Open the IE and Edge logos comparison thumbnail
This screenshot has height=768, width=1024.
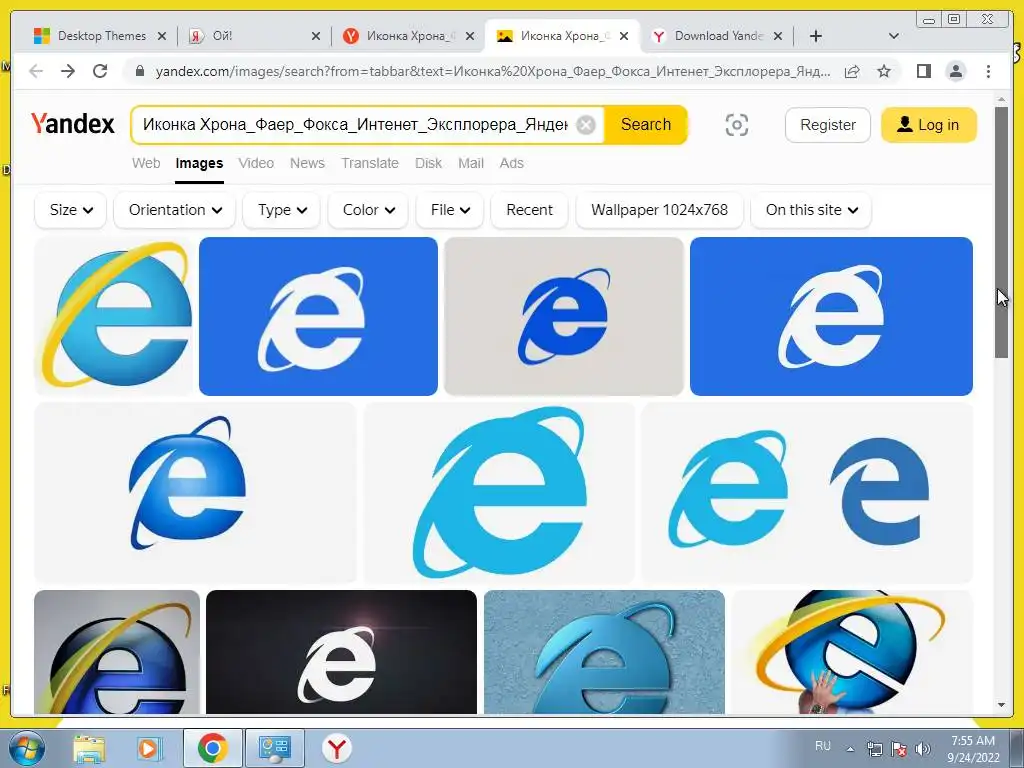click(807, 492)
